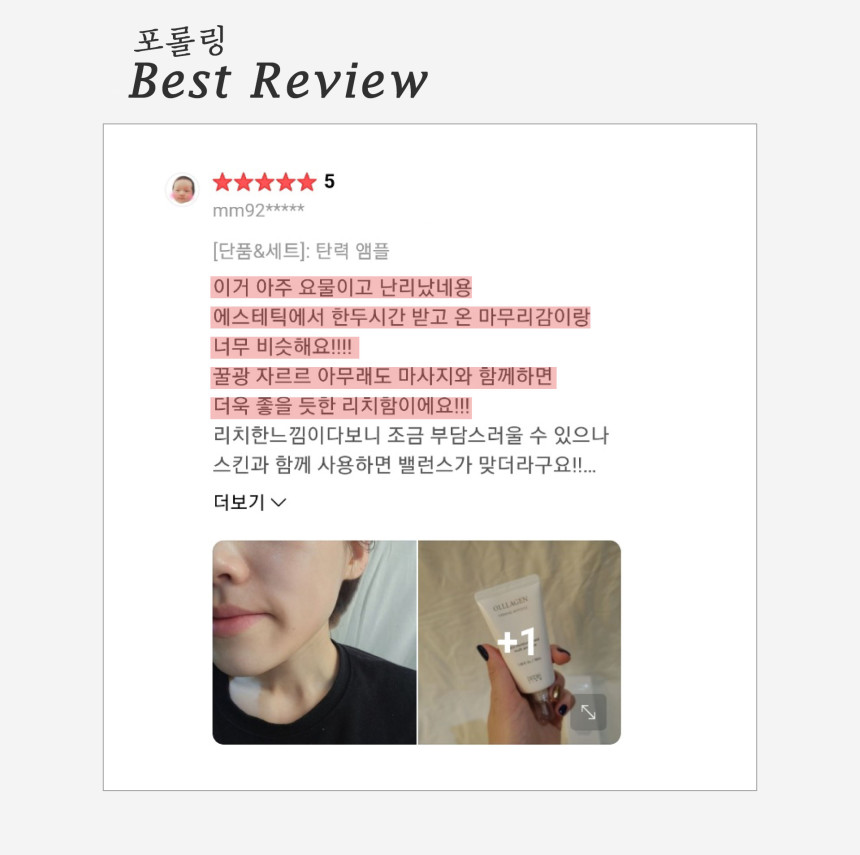Click the 더보기 text to show more

pos(239,502)
